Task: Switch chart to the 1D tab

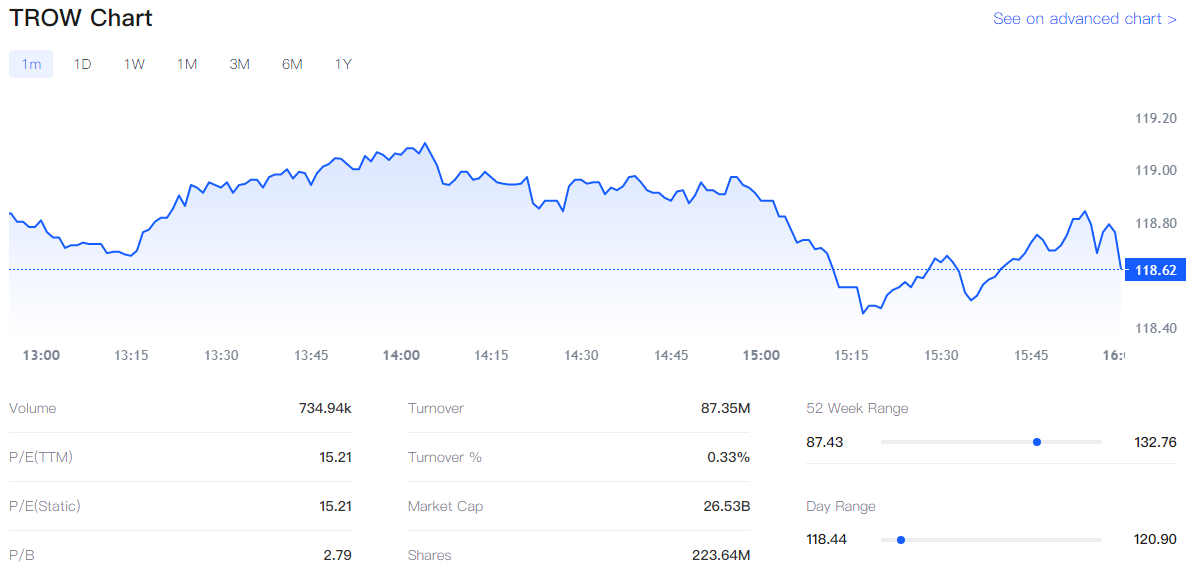Action: pyautogui.click(x=82, y=64)
